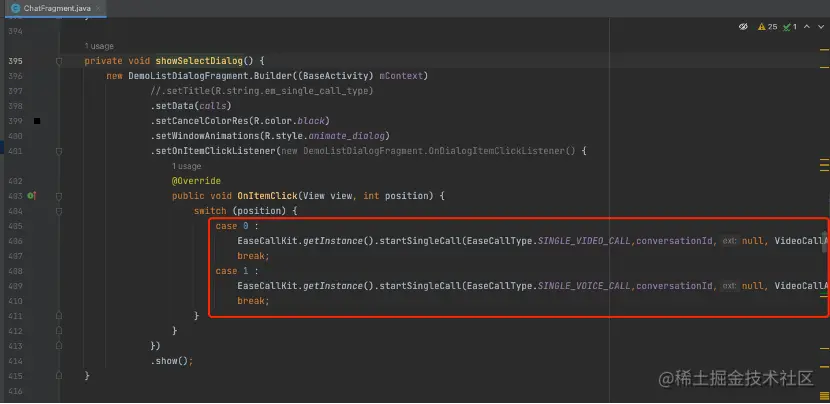Click the 'case 1 :' label

point(237,271)
